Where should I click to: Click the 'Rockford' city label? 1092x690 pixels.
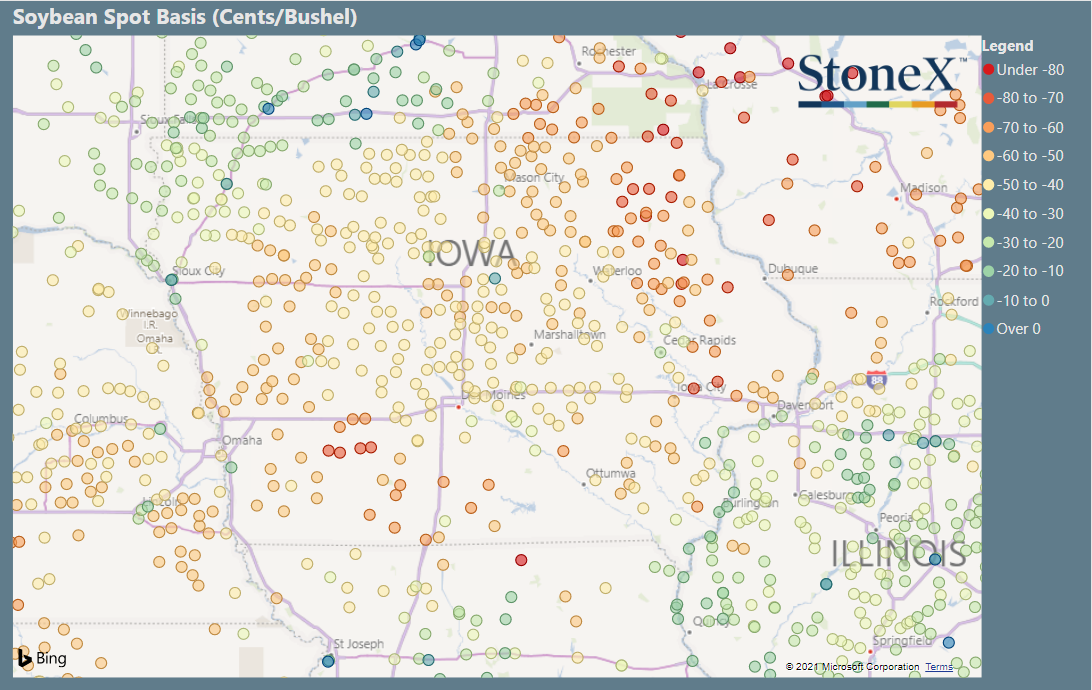point(954,301)
